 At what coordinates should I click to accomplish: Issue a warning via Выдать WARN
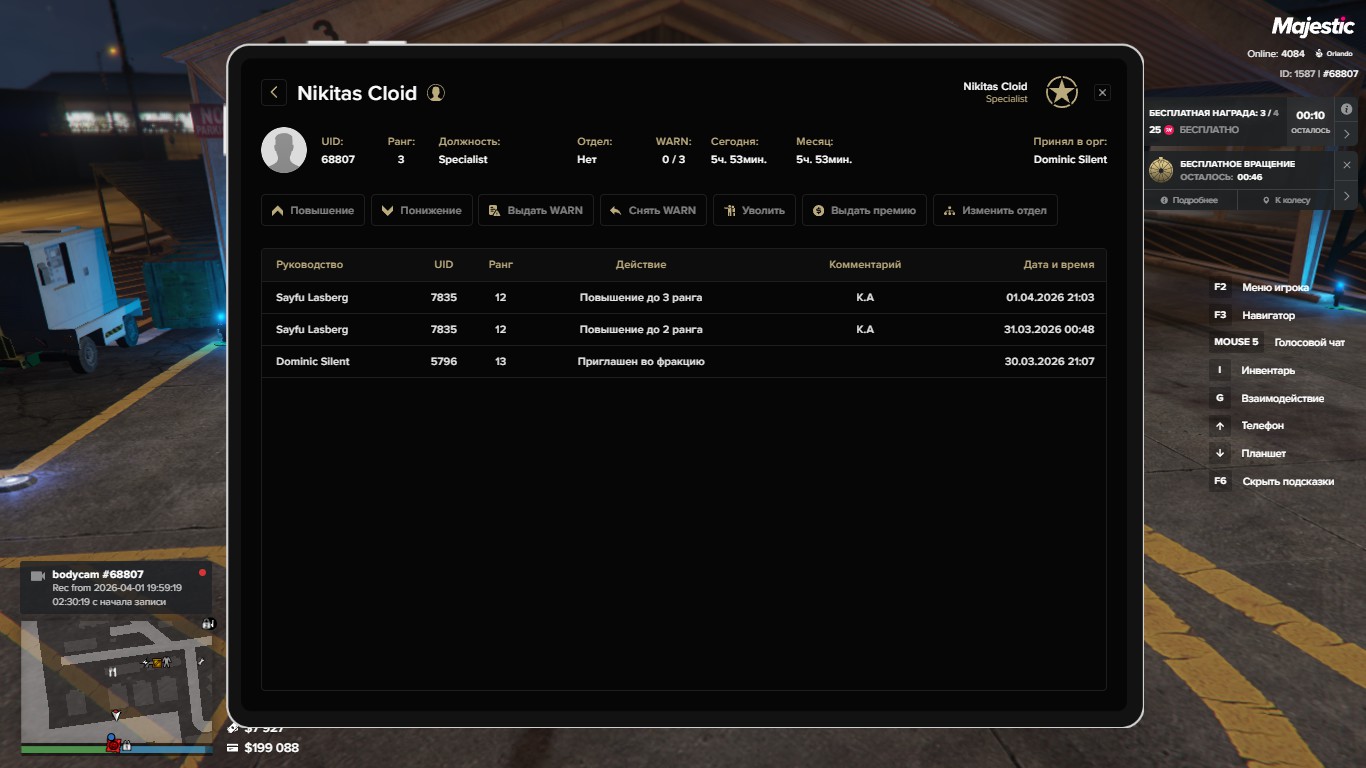click(535, 211)
